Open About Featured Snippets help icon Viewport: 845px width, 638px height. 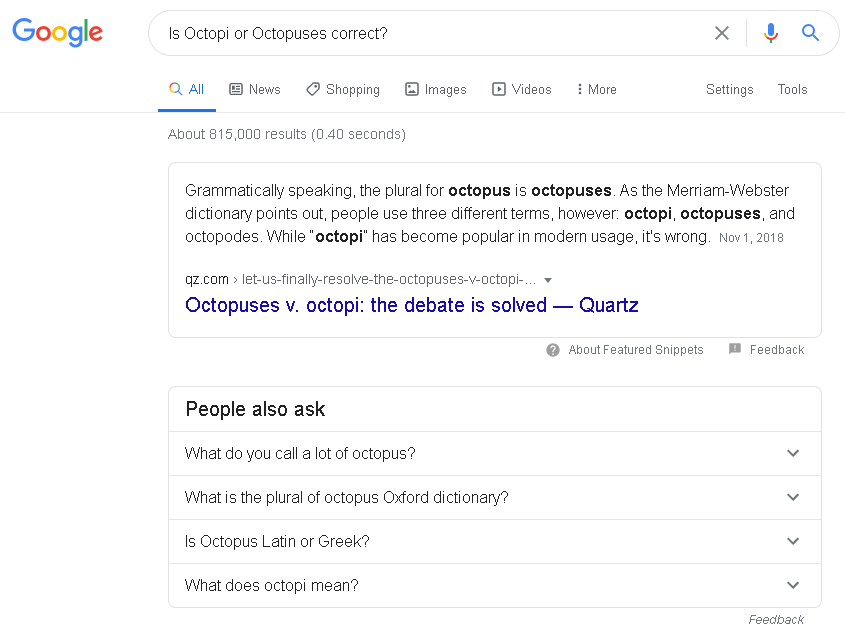[x=552, y=350]
